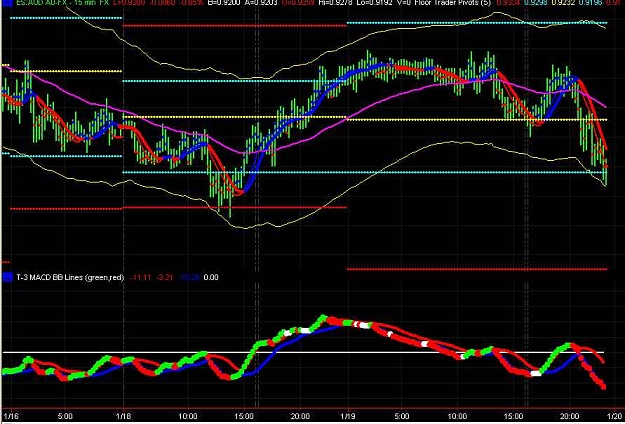Screen dimensions: 625x424
Task: Click the blue square beside T-3 MACD BB Lines
Action: coord(6,277)
